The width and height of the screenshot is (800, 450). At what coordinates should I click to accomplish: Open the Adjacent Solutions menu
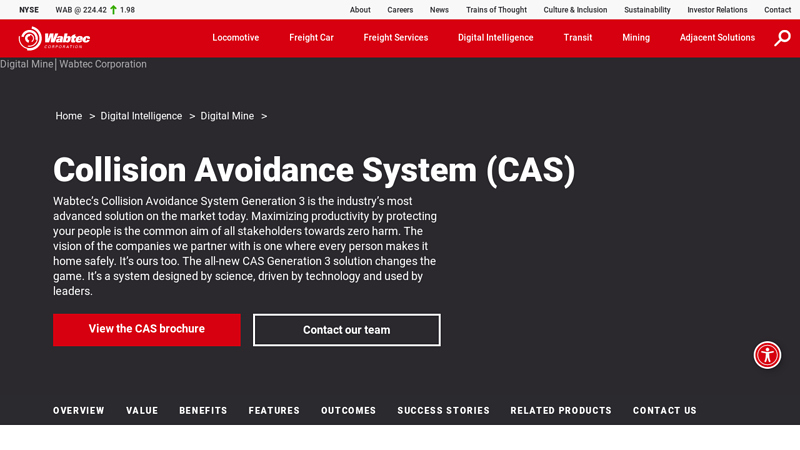pos(717,38)
